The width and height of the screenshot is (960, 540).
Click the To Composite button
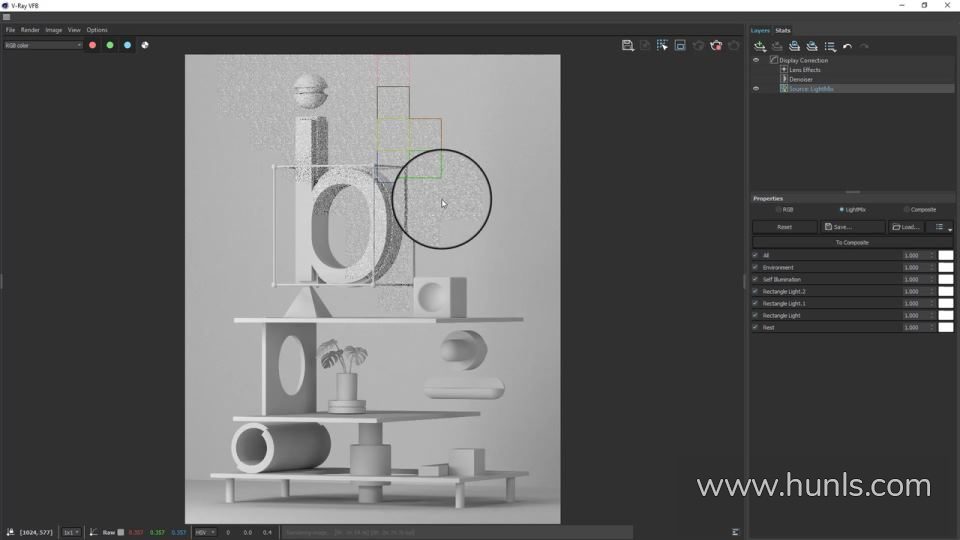(x=852, y=242)
